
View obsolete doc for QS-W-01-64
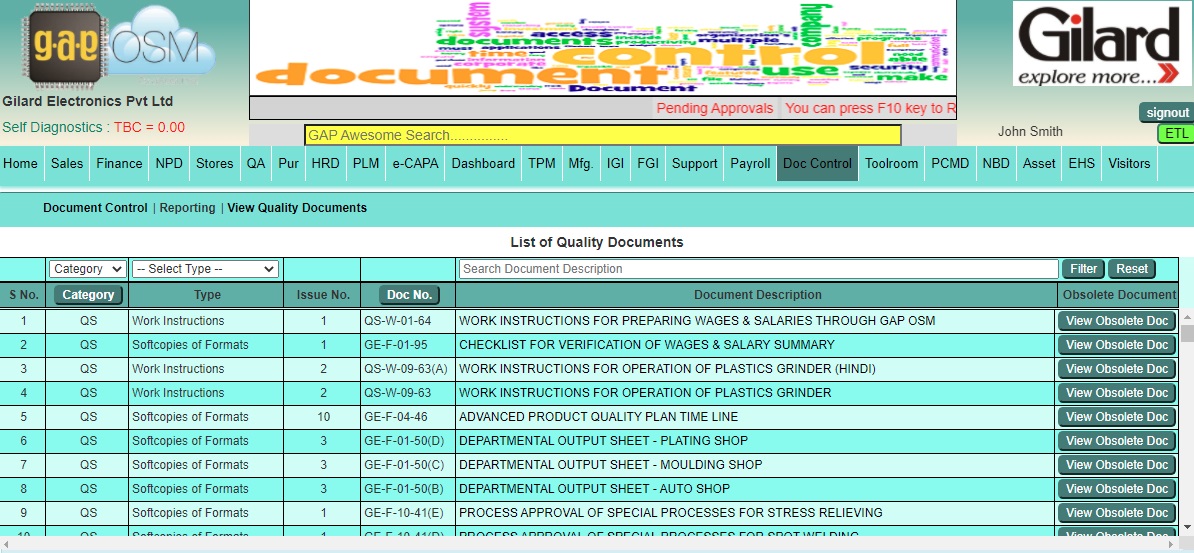click(x=1117, y=321)
